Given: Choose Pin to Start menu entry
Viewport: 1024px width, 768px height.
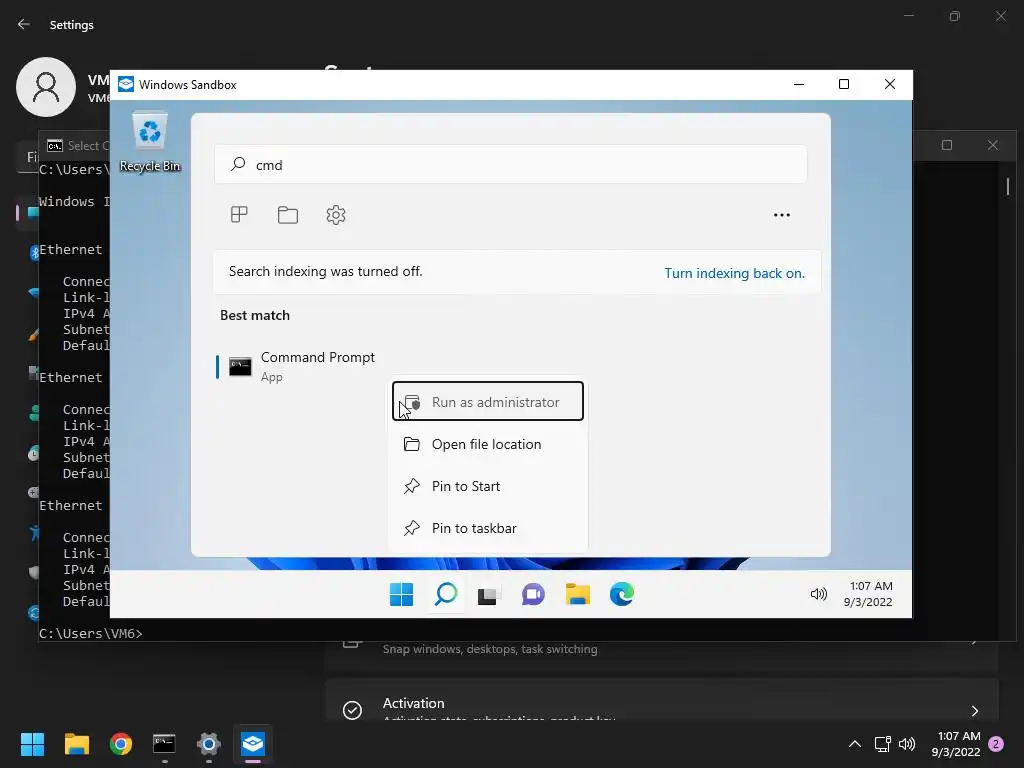Looking at the screenshot, I should [x=488, y=486].
